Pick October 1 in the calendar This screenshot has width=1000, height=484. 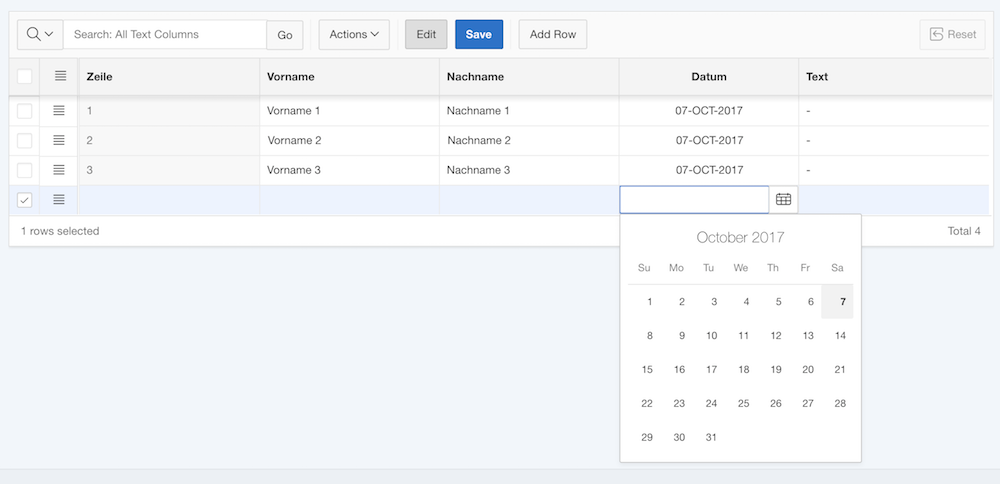click(644, 302)
